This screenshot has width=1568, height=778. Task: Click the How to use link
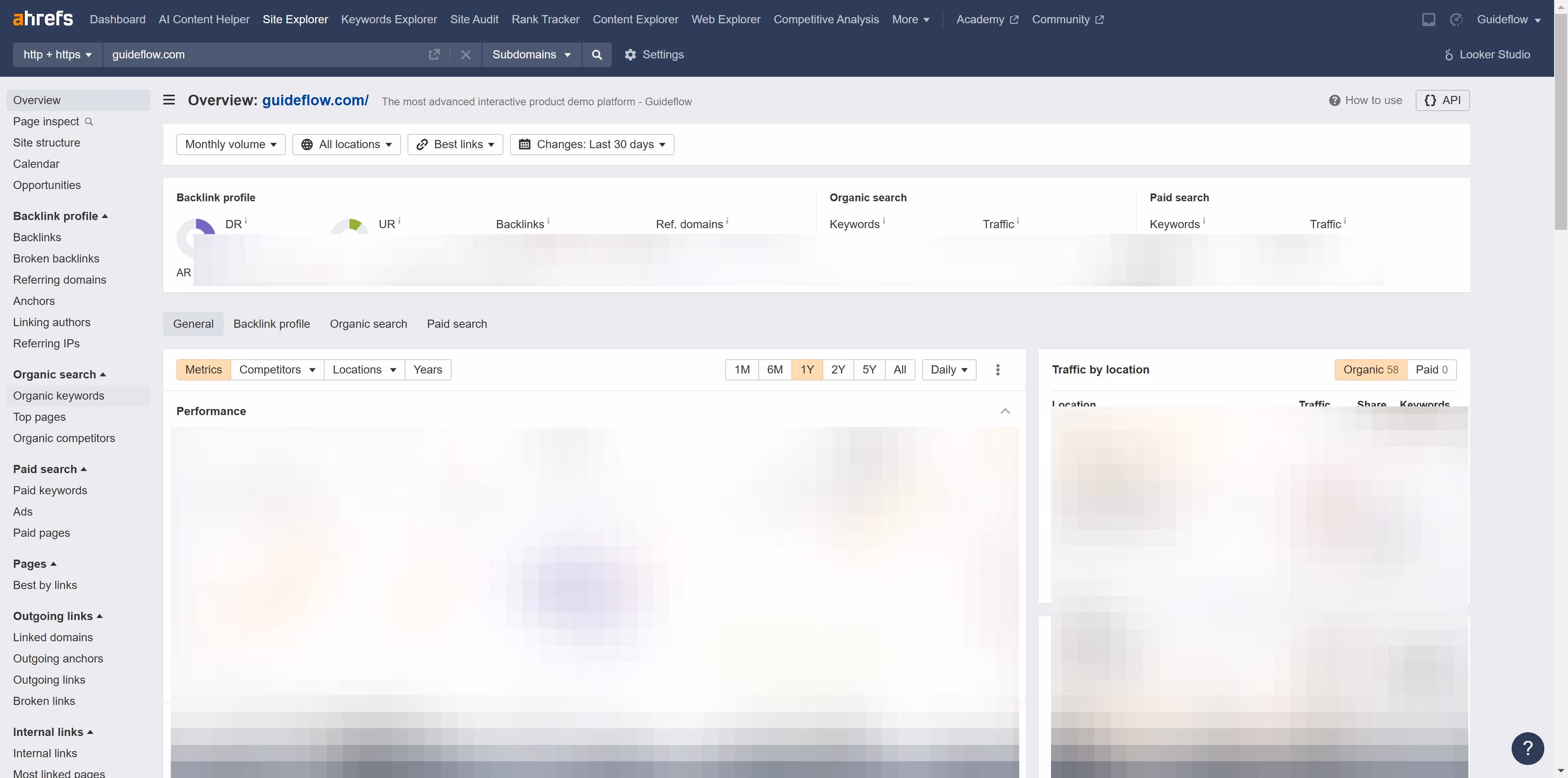click(1372, 100)
